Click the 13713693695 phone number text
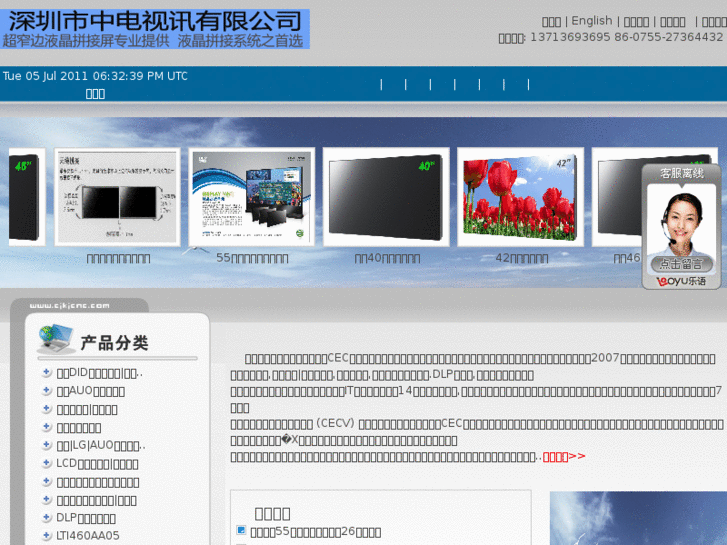 [x=570, y=37]
